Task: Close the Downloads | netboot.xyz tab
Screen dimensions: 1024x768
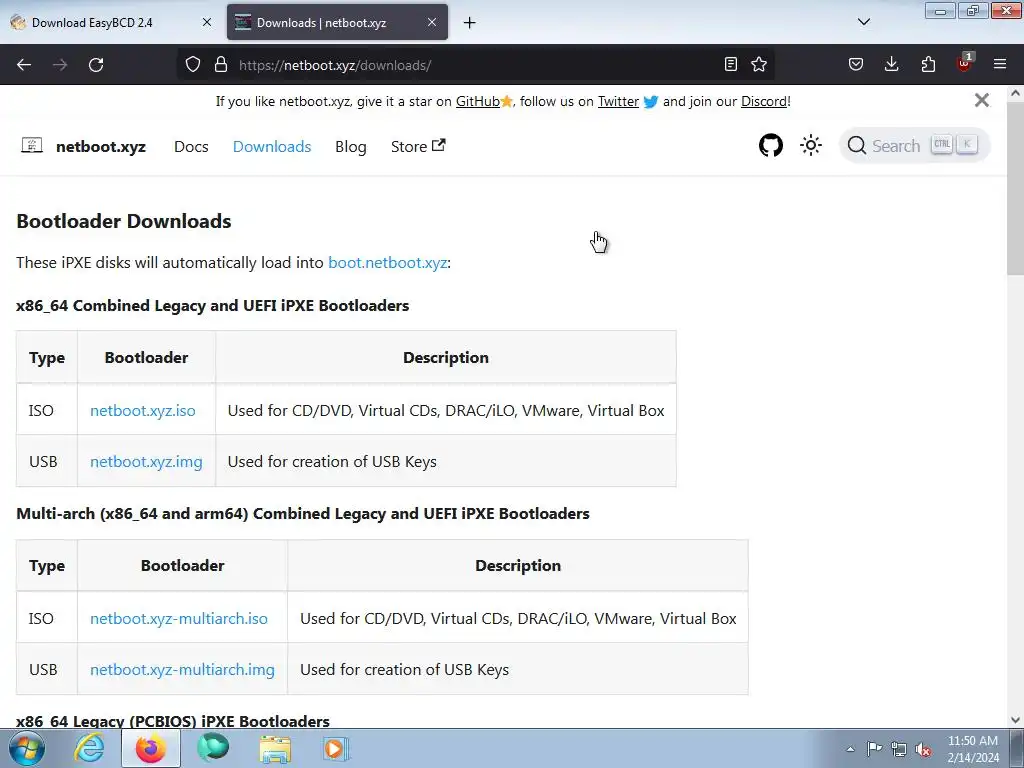Action: click(432, 22)
